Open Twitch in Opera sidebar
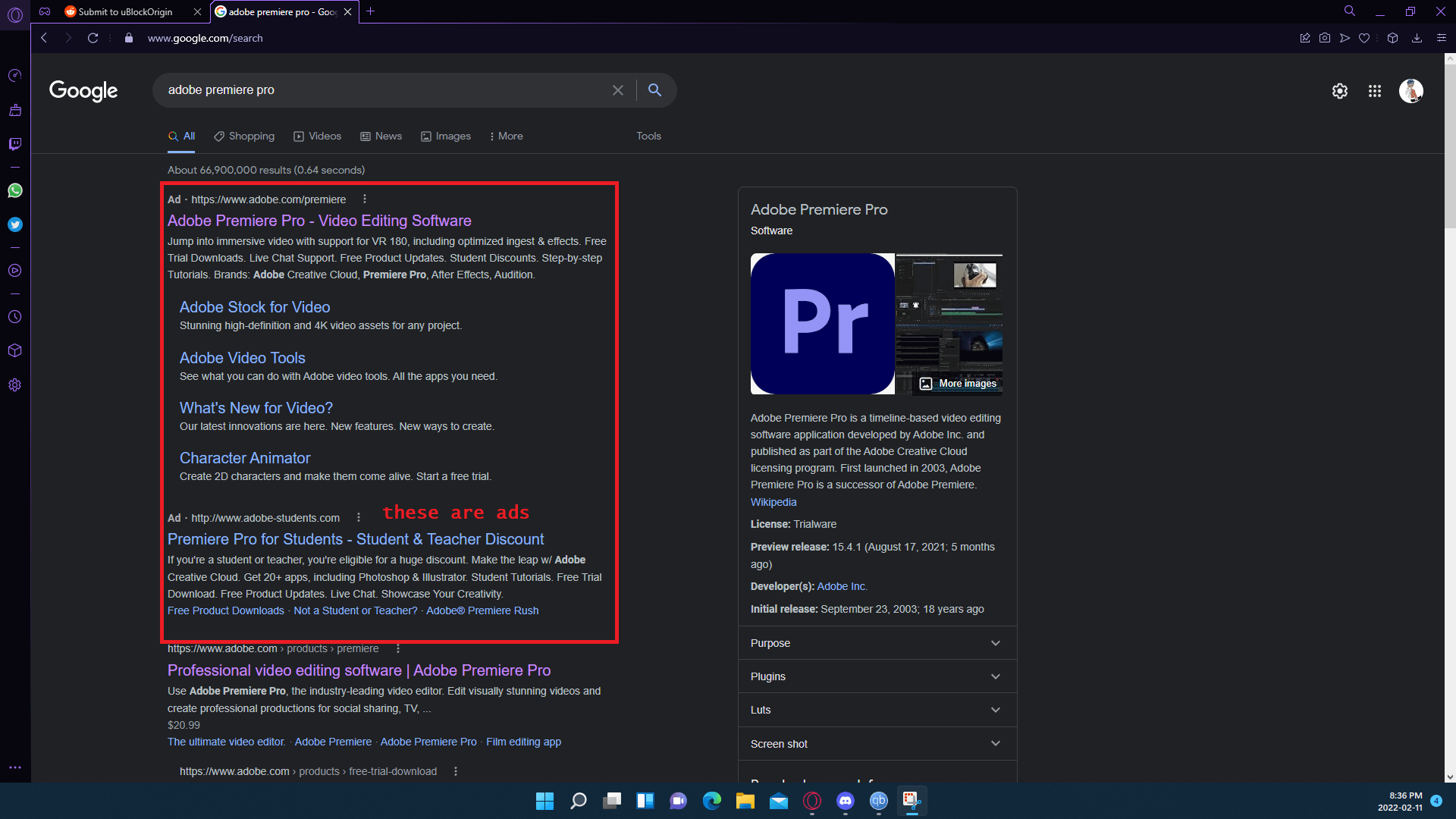 14,144
